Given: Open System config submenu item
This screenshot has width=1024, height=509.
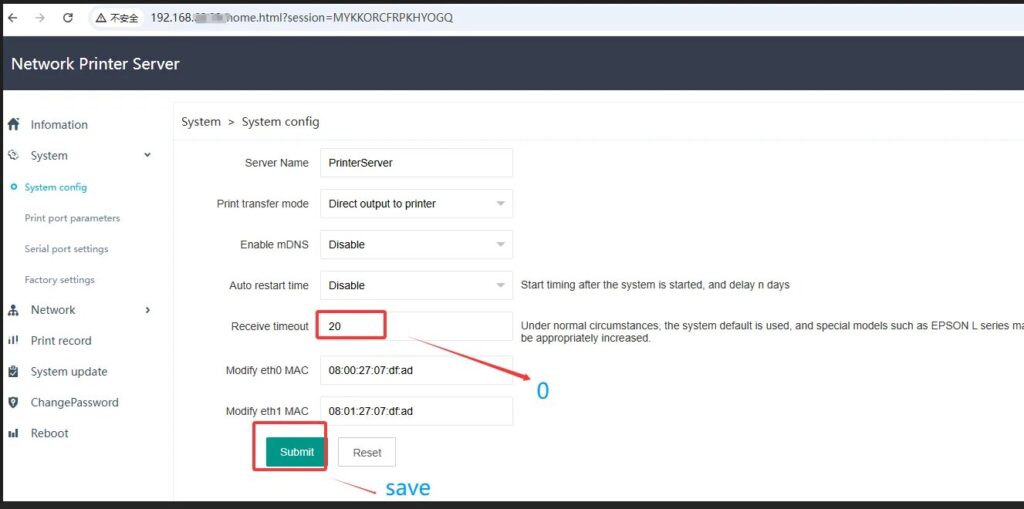Looking at the screenshot, I should pyautogui.click(x=56, y=188).
